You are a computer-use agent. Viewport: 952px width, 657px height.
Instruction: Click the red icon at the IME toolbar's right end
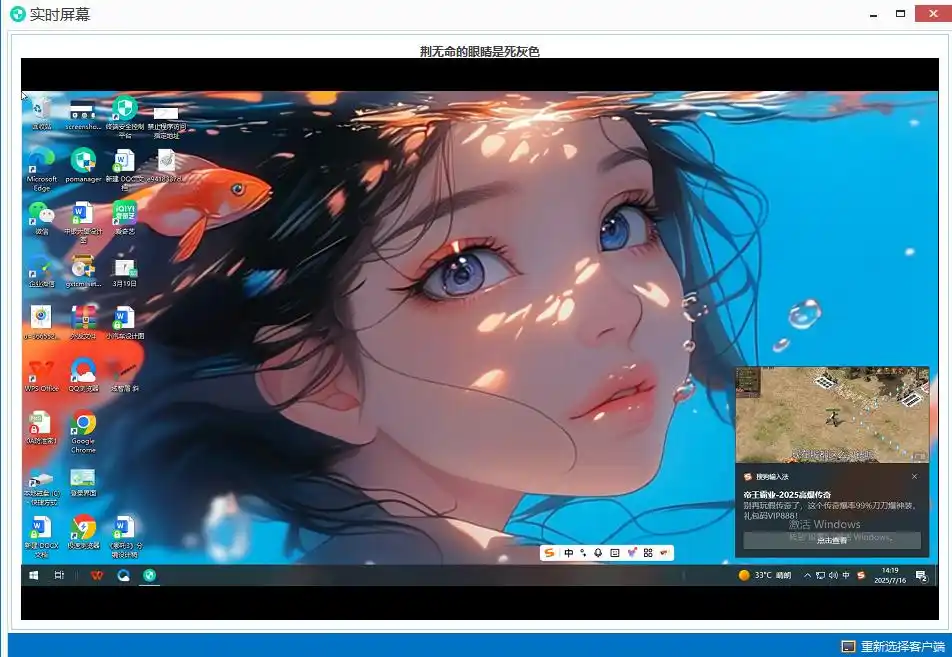pos(664,553)
